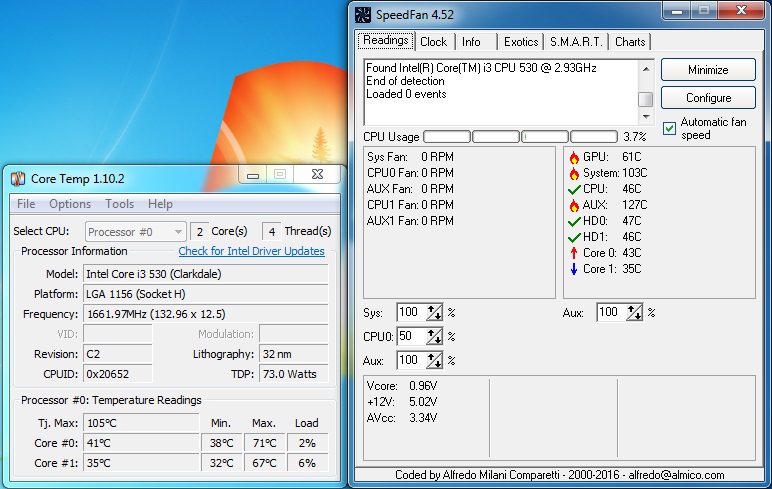Click the Loaded 0 events log line

coord(406,94)
